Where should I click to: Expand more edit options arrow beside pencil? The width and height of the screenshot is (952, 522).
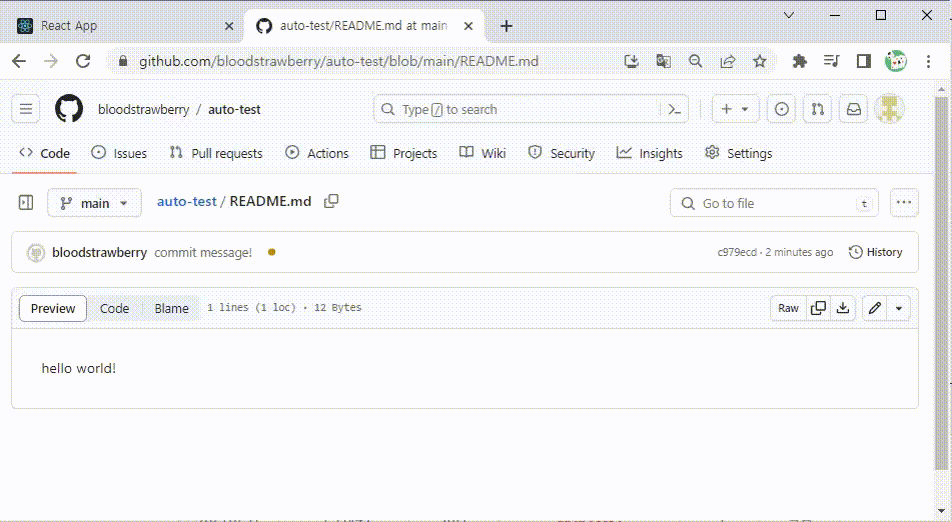[899, 308]
